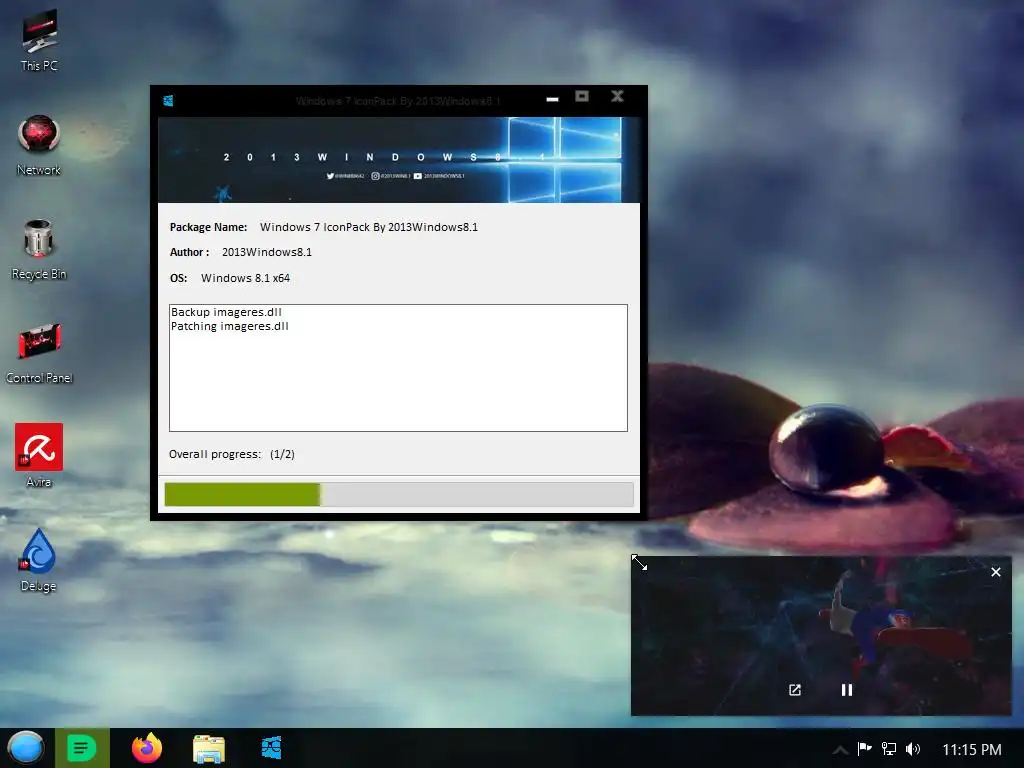Maximize the IconPack installer window
The width and height of the screenshot is (1024, 768).
click(x=582, y=97)
